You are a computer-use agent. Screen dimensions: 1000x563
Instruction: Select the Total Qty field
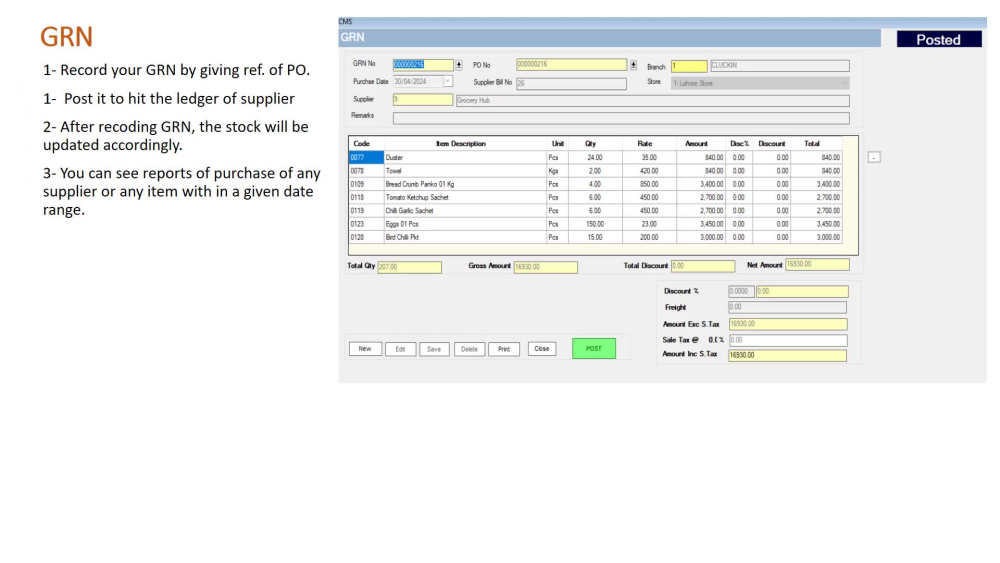409,267
